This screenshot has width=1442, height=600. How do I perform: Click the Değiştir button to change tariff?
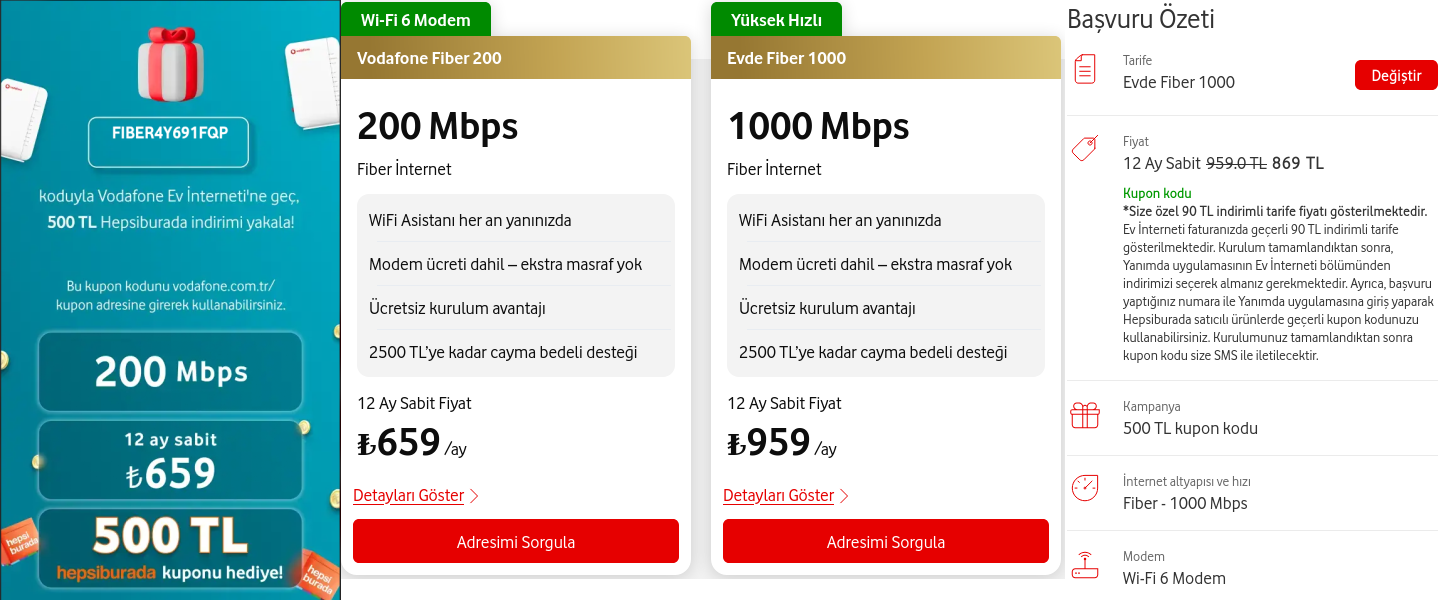pyautogui.click(x=1396, y=76)
